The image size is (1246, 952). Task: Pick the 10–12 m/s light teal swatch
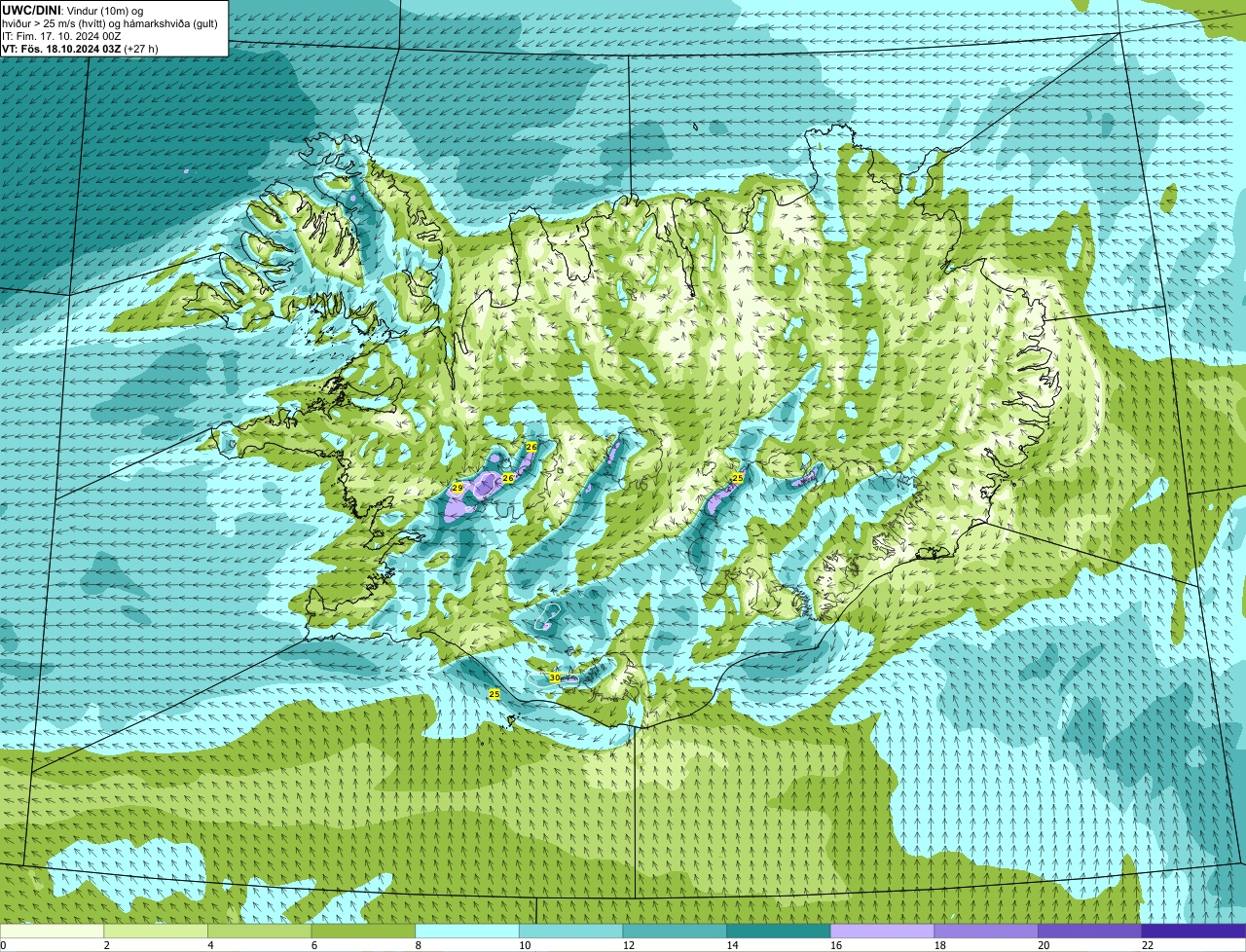point(570,931)
